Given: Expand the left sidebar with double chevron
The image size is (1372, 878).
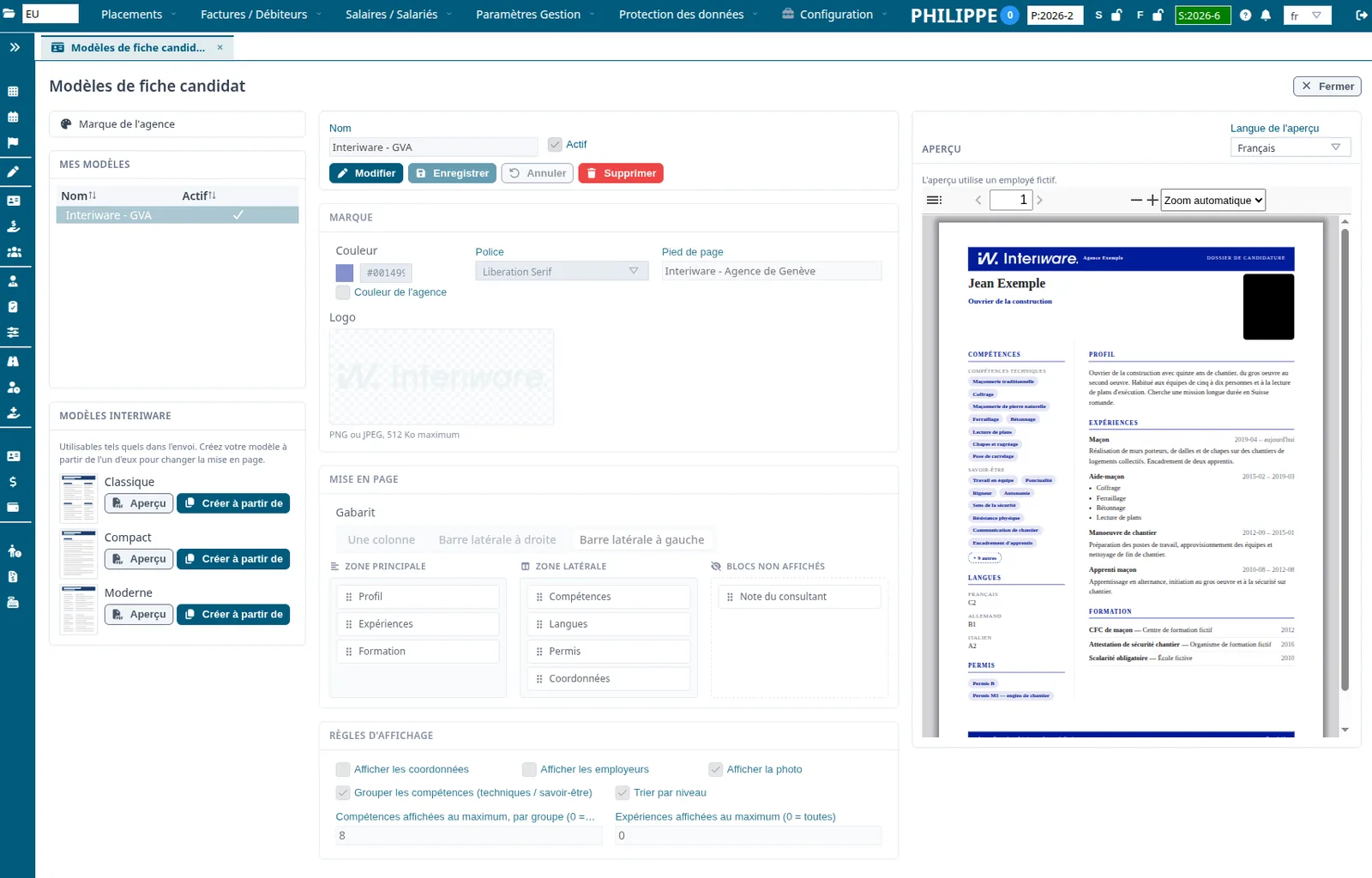Looking at the screenshot, I should (15, 47).
